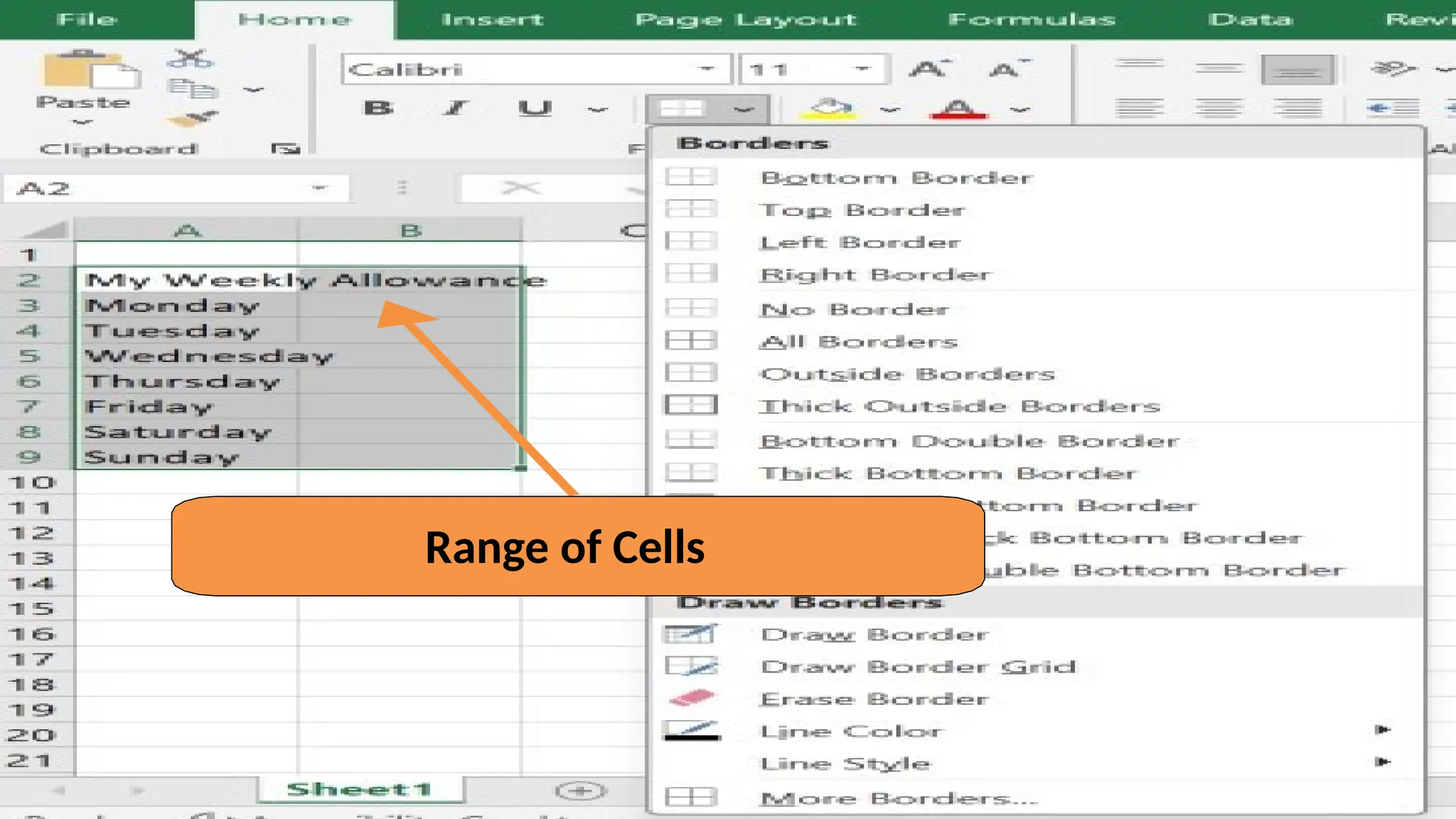Screen dimensions: 1456x819
Task: Toggle Bold formatting
Action: [378, 108]
